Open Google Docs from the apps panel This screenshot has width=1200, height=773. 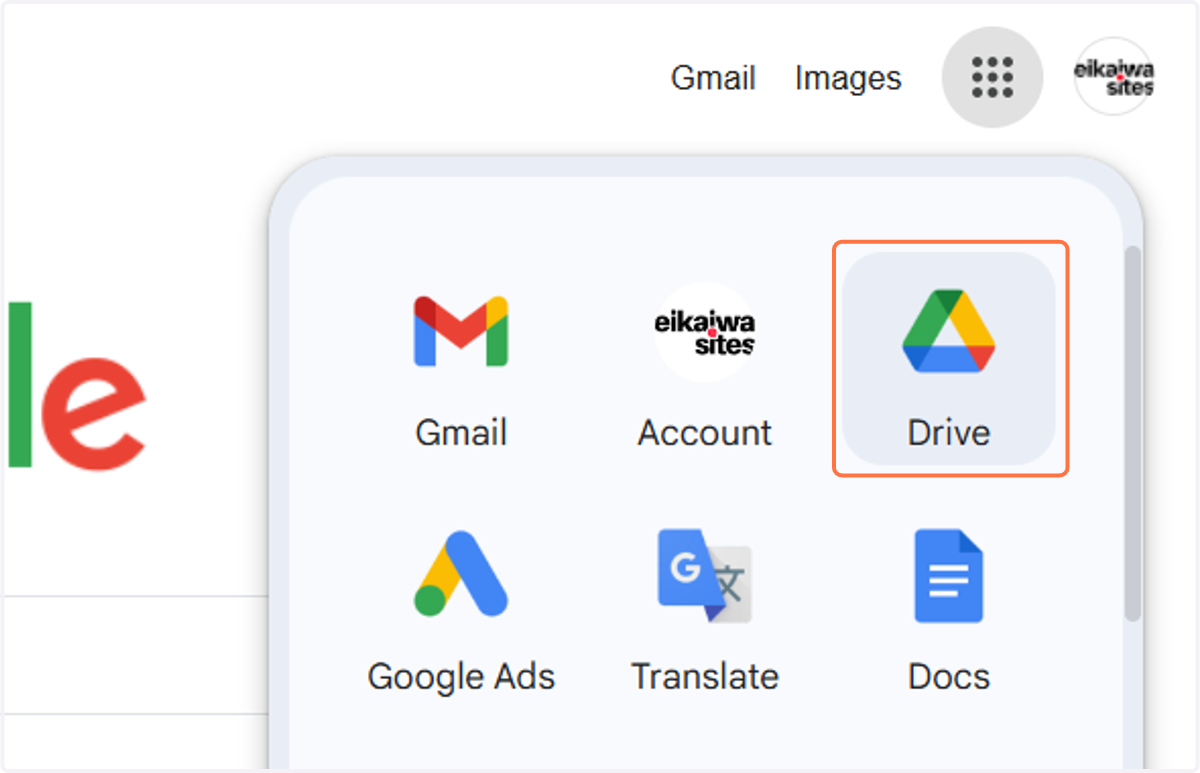(949, 612)
